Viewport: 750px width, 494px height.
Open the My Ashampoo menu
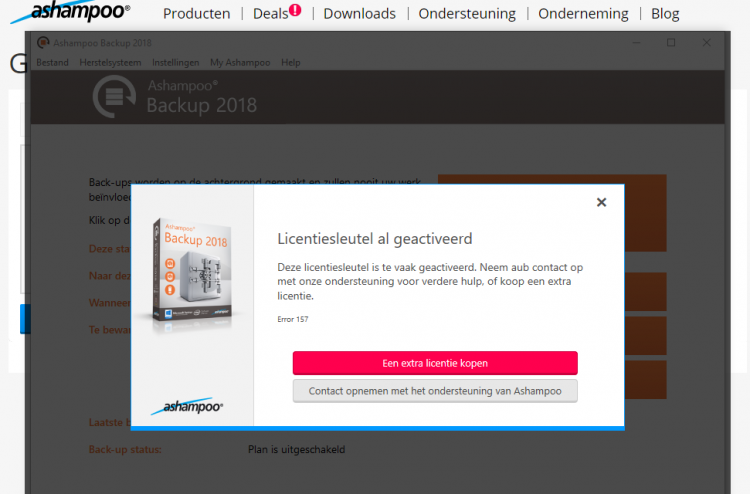click(240, 63)
